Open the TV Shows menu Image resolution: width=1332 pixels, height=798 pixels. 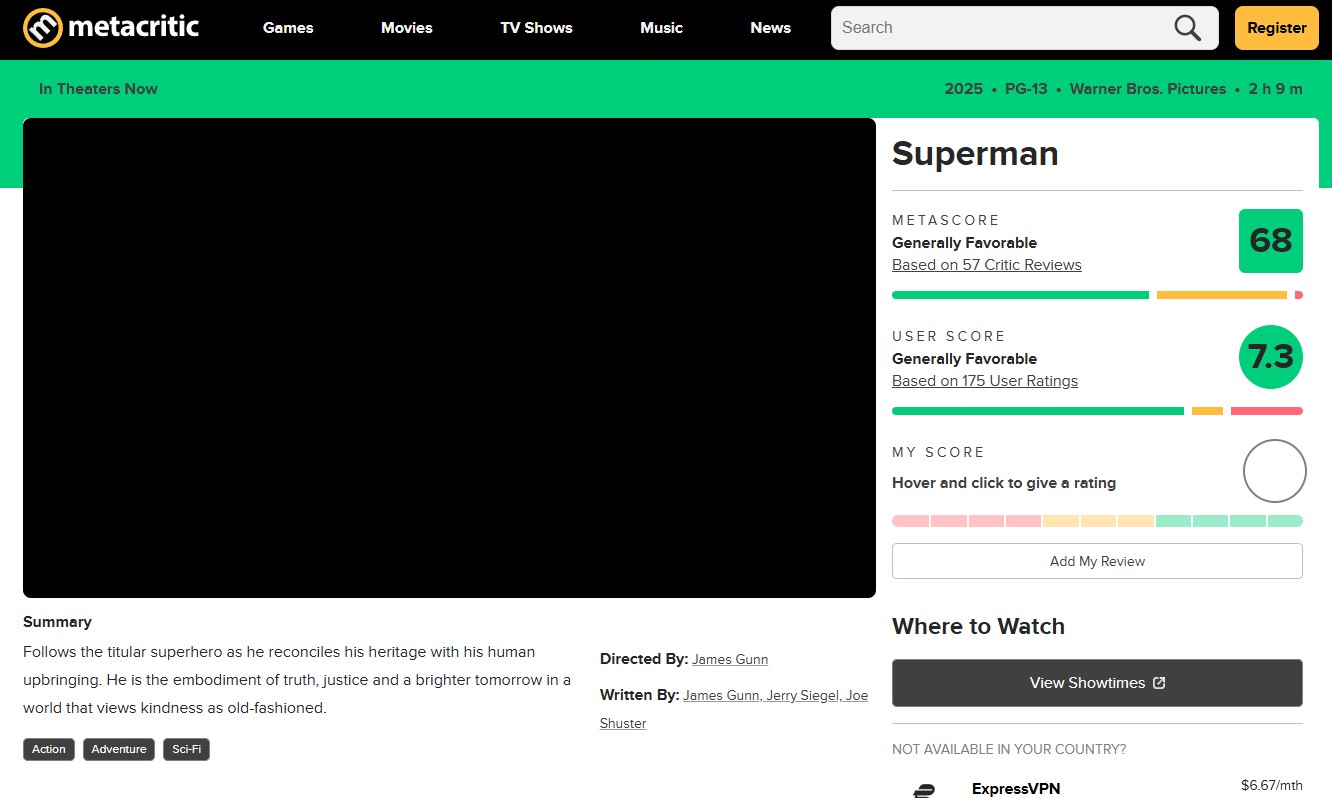click(x=536, y=28)
